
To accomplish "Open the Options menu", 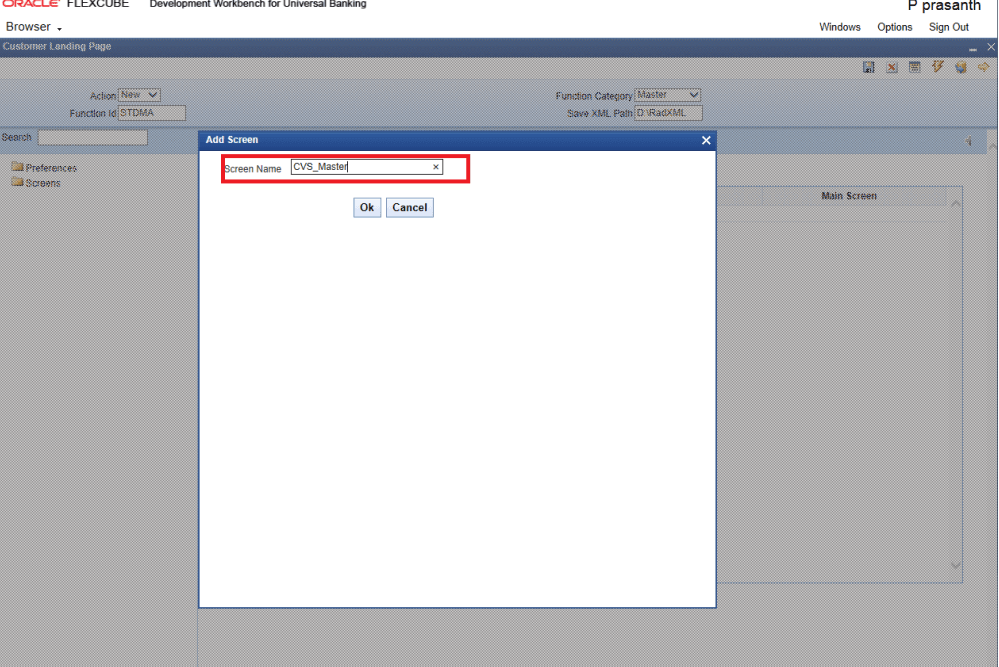I will pos(895,27).
